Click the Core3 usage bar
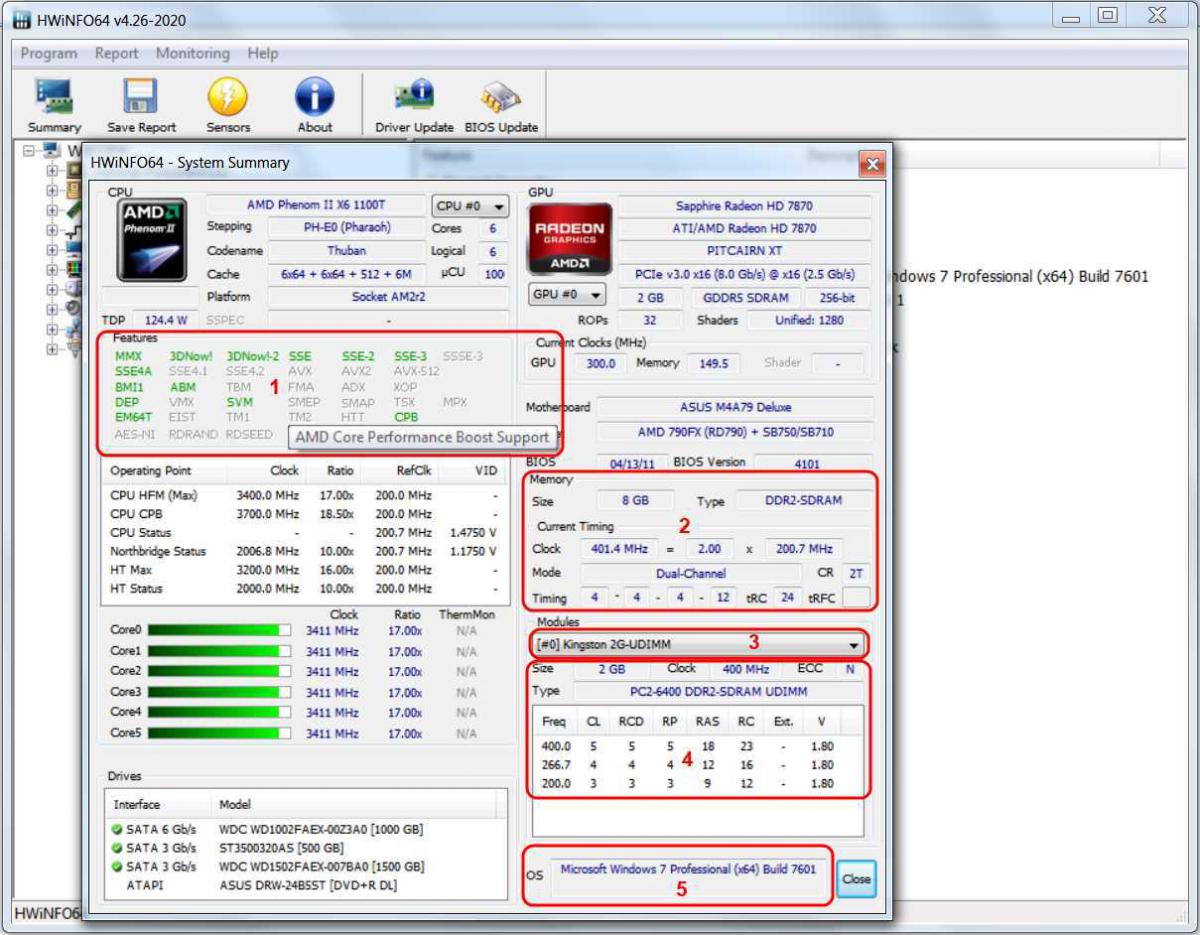Screen dimensions: 1200x935 tap(220, 693)
